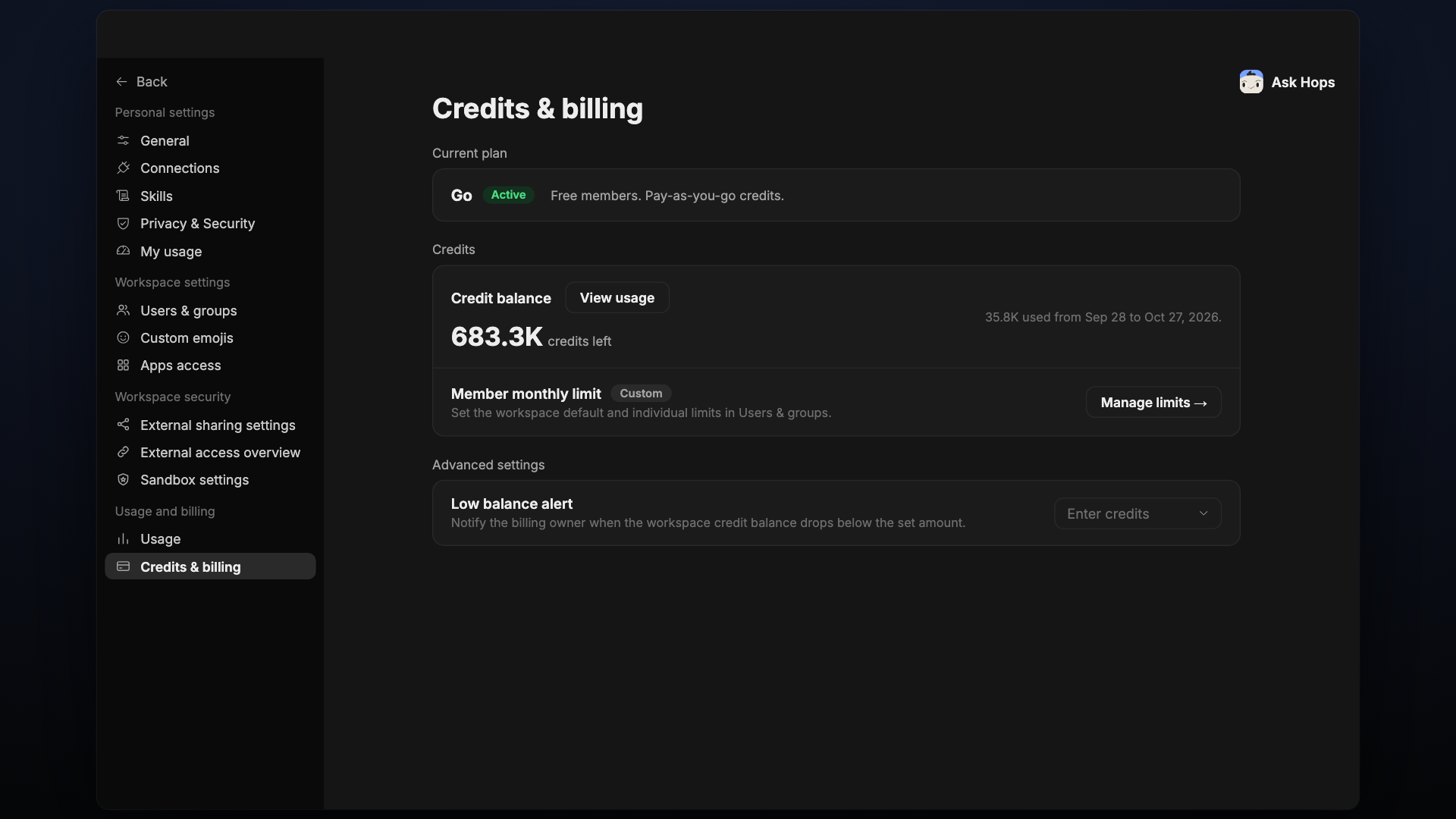Click the Enter credits input field
This screenshot has height=819, width=1456.
1137,513
